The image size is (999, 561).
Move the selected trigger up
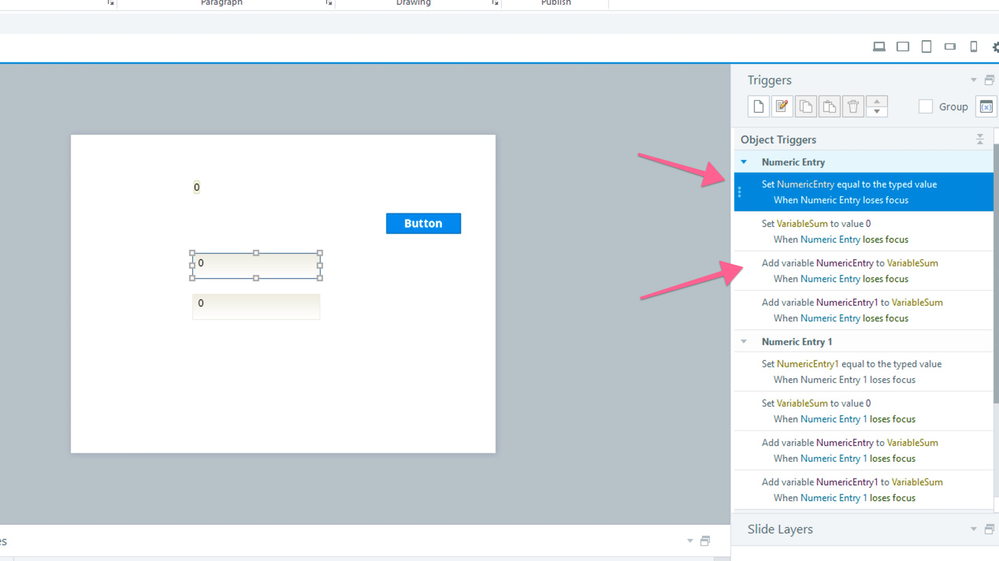(x=877, y=101)
